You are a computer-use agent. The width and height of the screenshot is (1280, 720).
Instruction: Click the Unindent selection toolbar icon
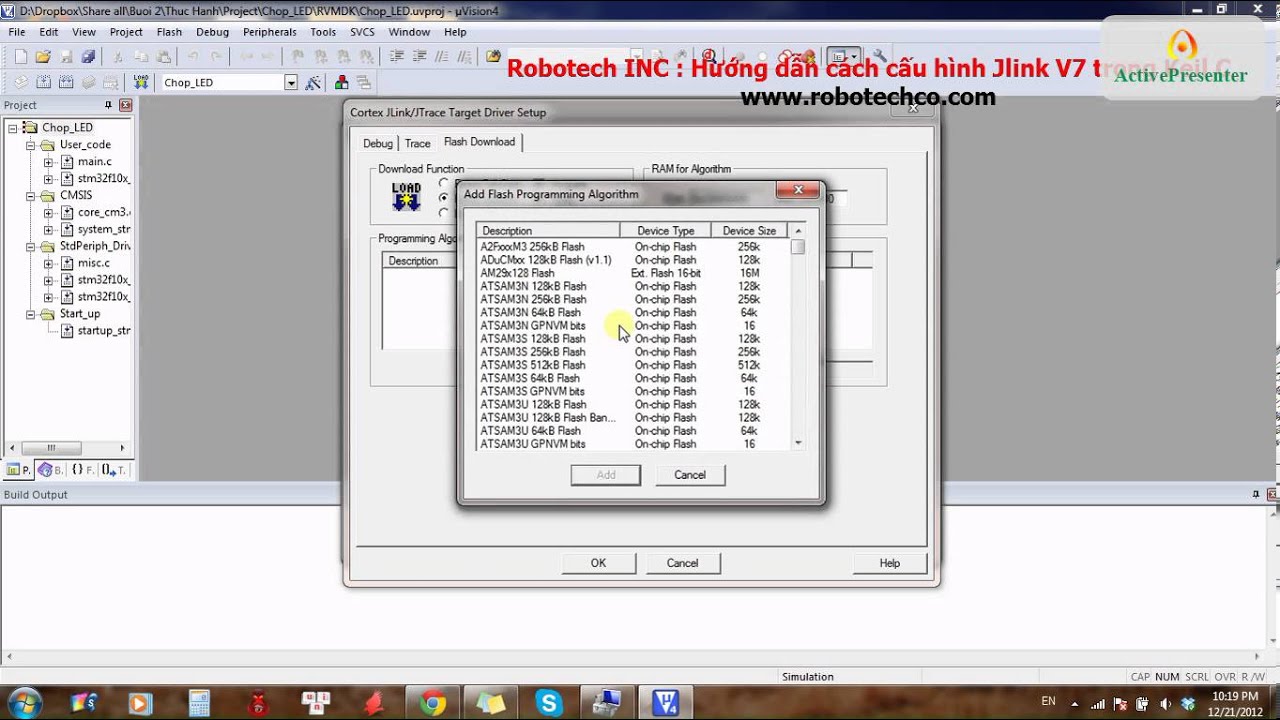420,57
